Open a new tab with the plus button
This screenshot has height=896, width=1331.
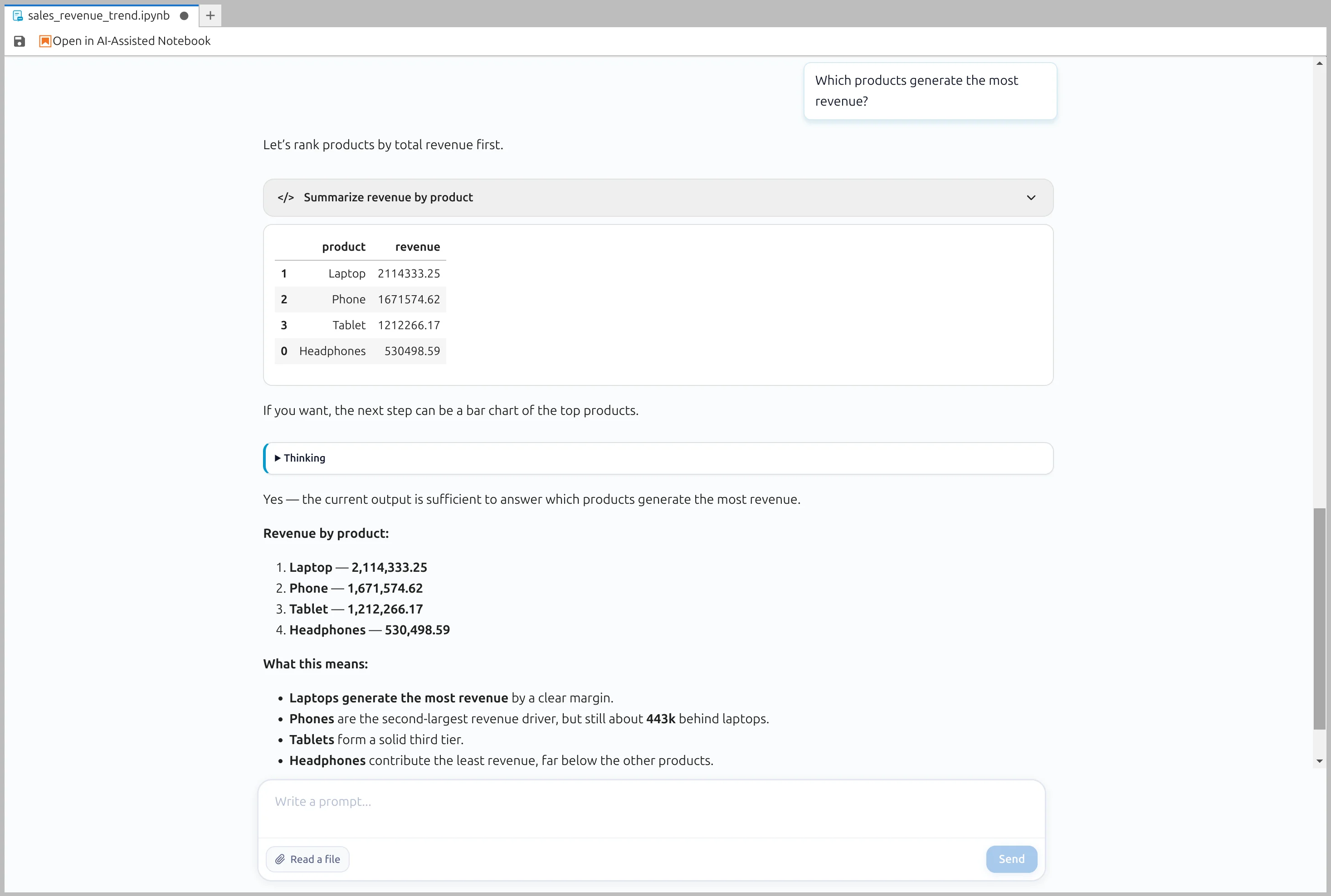click(x=210, y=15)
